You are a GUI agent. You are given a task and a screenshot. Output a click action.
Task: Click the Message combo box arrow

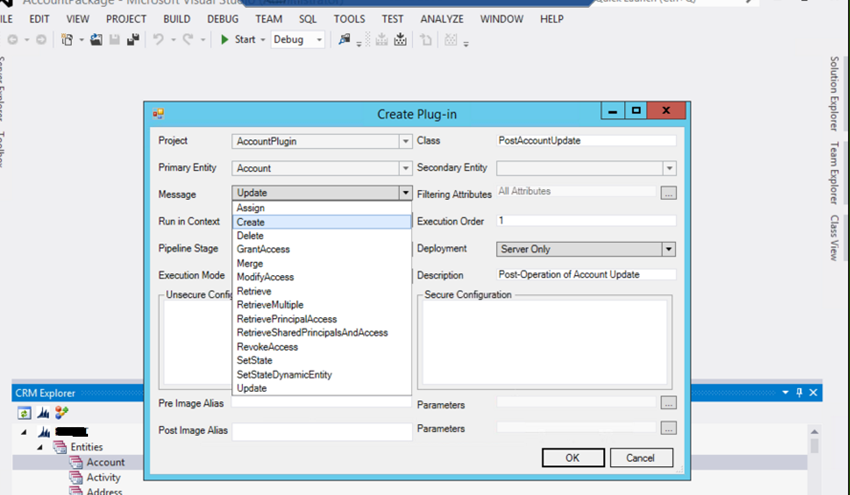coord(405,192)
